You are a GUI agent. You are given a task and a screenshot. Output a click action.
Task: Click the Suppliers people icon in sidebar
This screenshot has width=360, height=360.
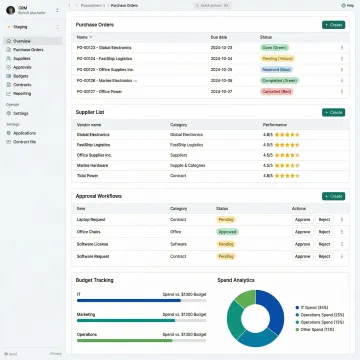(x=9, y=58)
